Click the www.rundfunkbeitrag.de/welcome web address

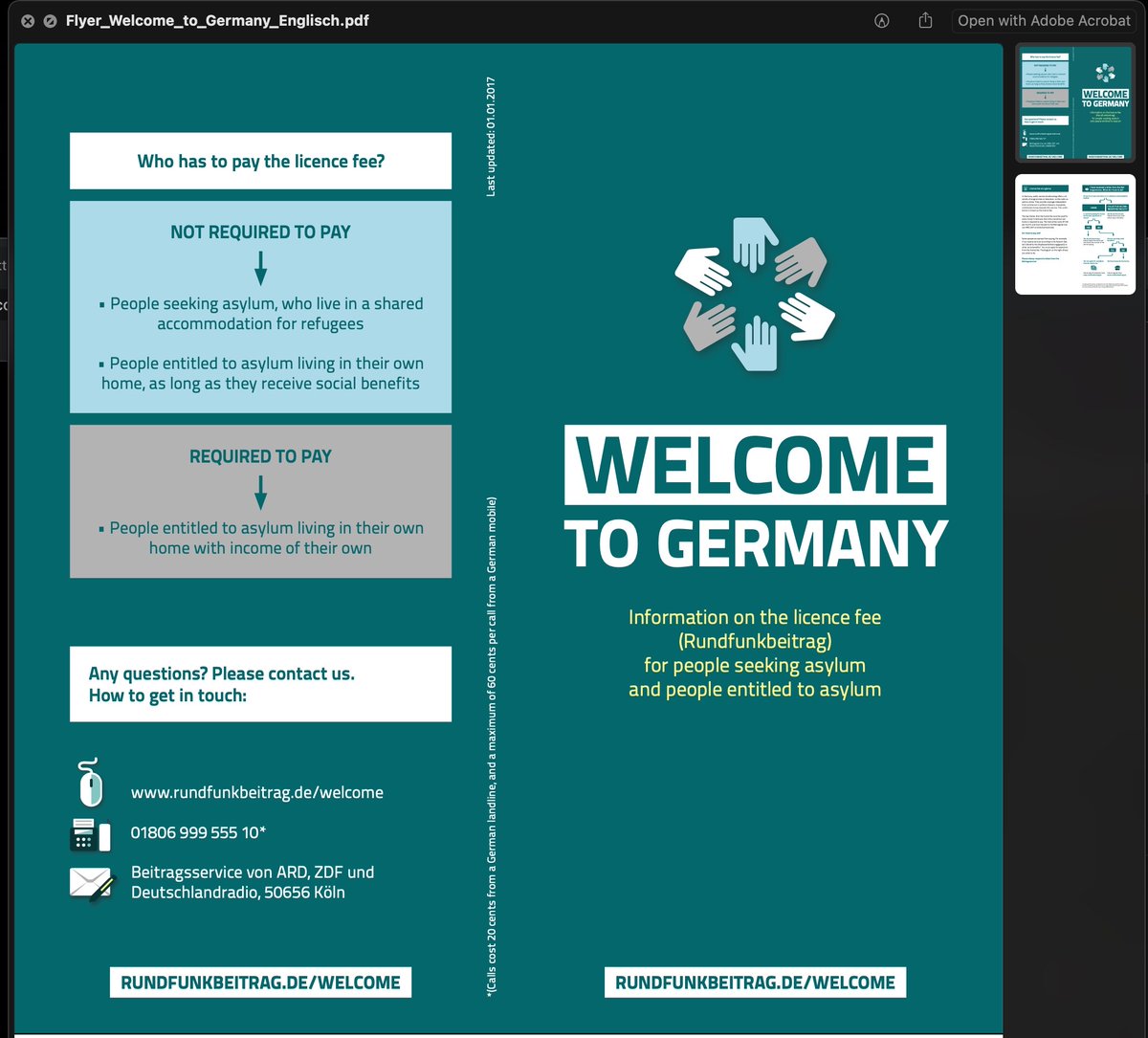pos(257,792)
